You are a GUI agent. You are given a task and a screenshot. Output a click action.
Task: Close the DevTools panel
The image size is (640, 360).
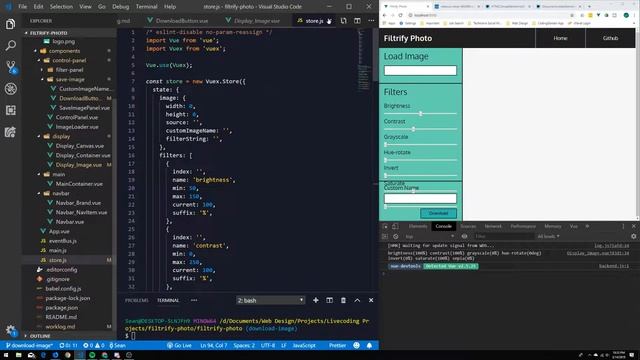633,226
